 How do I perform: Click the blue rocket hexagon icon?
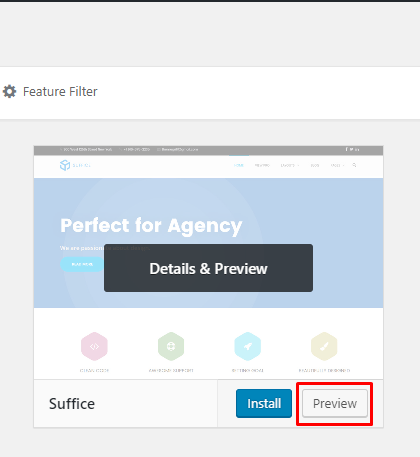tap(248, 346)
